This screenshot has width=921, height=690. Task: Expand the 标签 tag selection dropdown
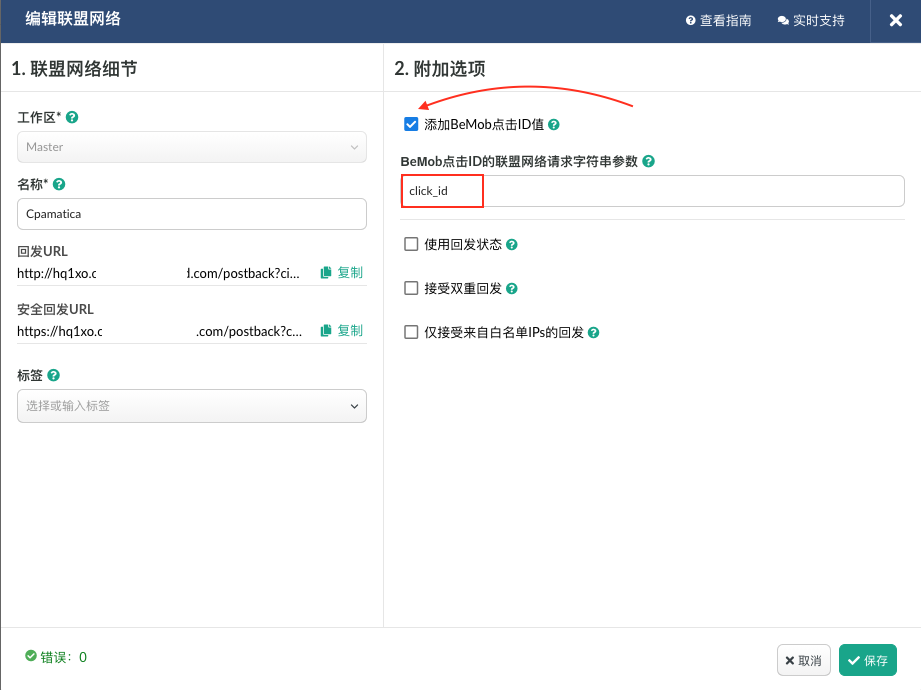tap(192, 406)
